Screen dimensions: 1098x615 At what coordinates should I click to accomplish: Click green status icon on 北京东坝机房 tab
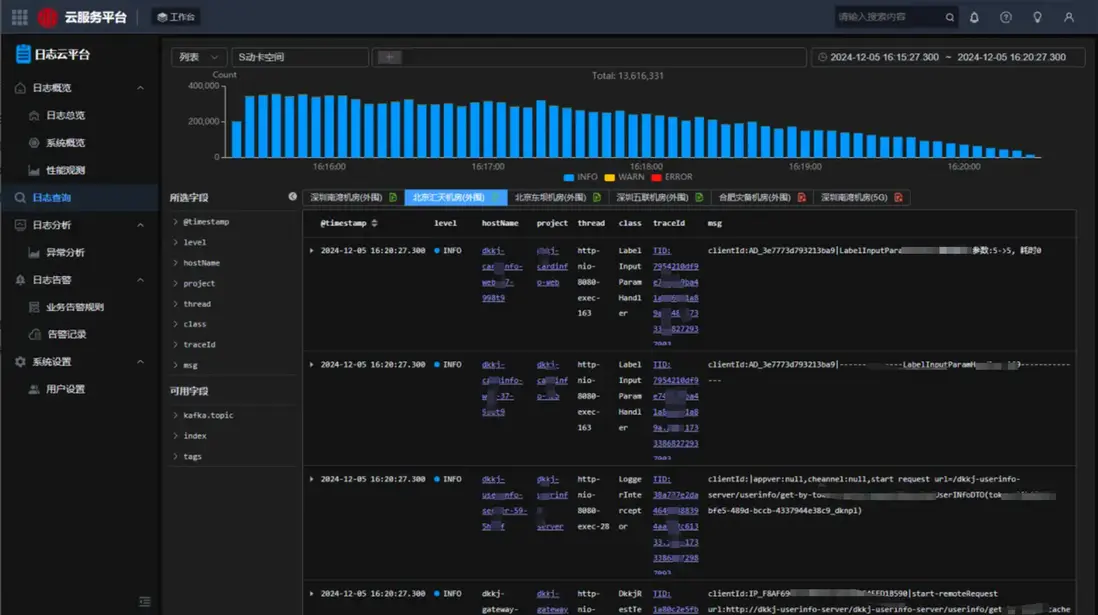coord(597,198)
